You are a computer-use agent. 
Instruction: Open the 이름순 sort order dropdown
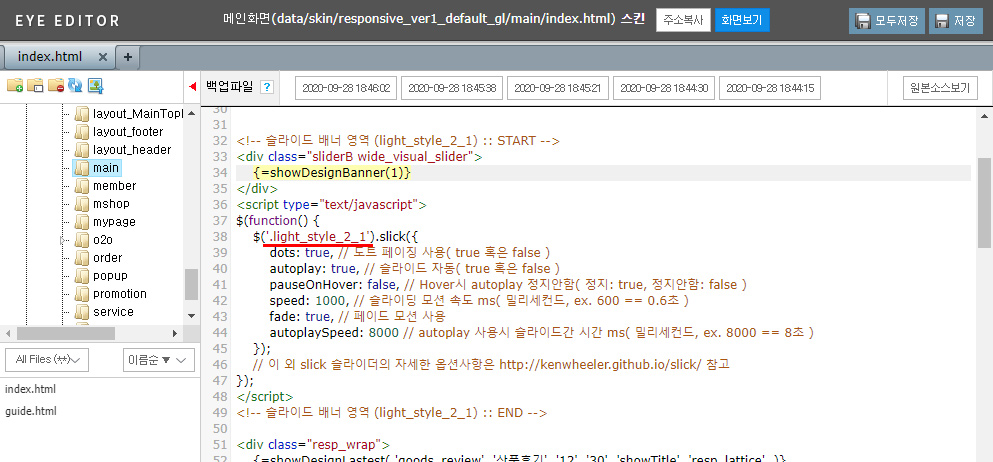coord(159,359)
